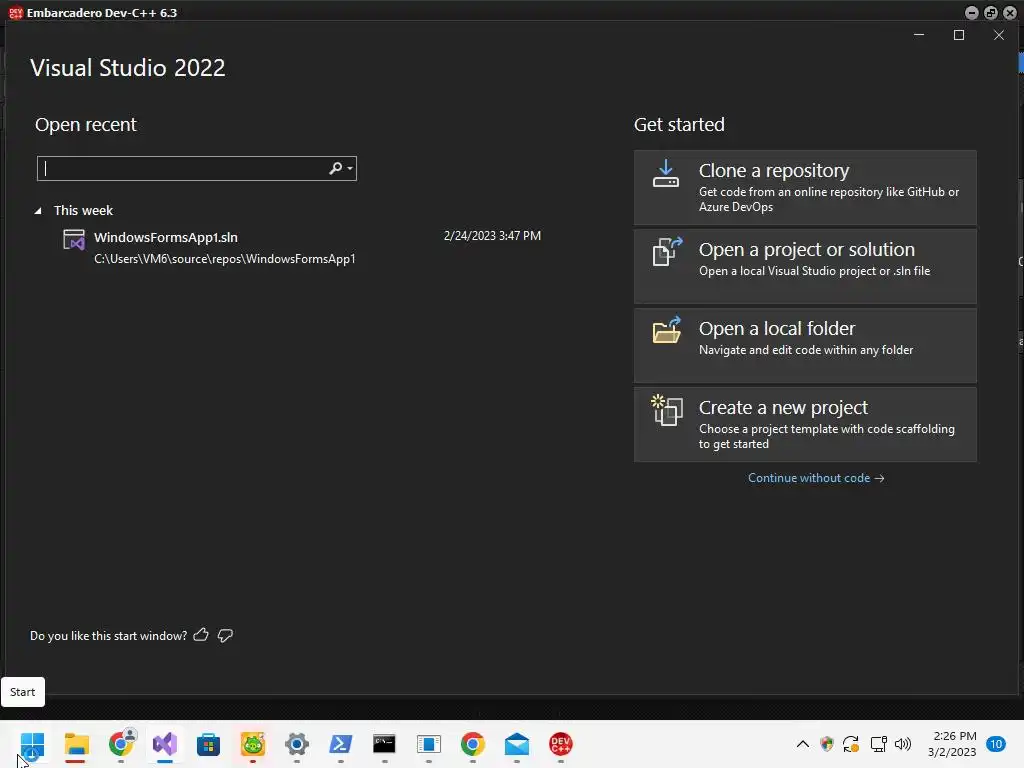
Task: Click the Dev-C++ title bar logo icon
Action: click(x=16, y=12)
